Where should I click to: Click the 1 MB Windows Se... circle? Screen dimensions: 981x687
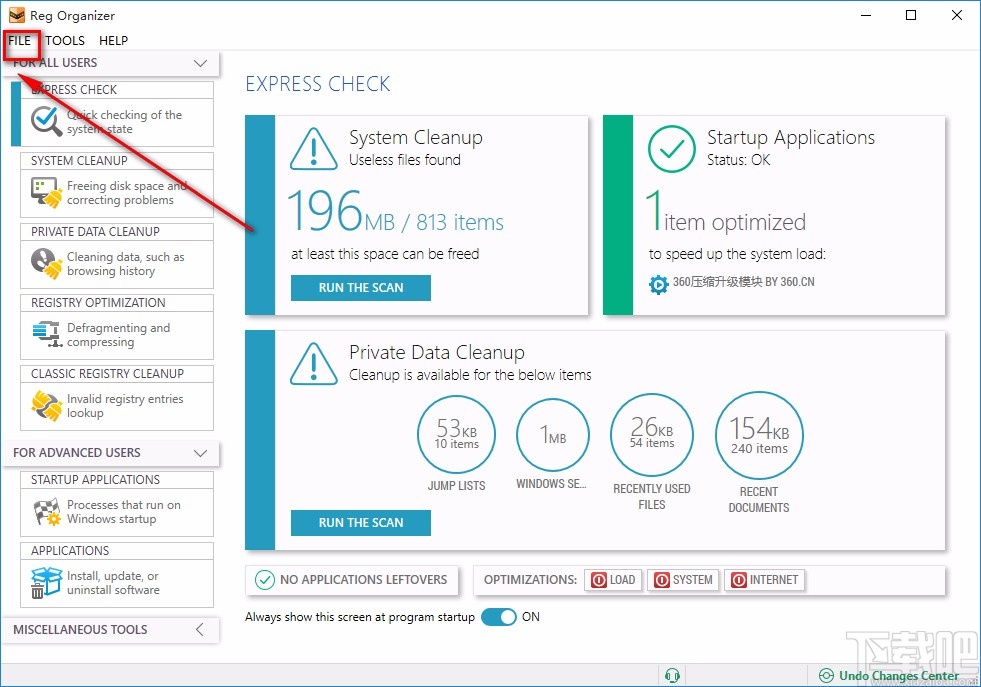click(553, 434)
